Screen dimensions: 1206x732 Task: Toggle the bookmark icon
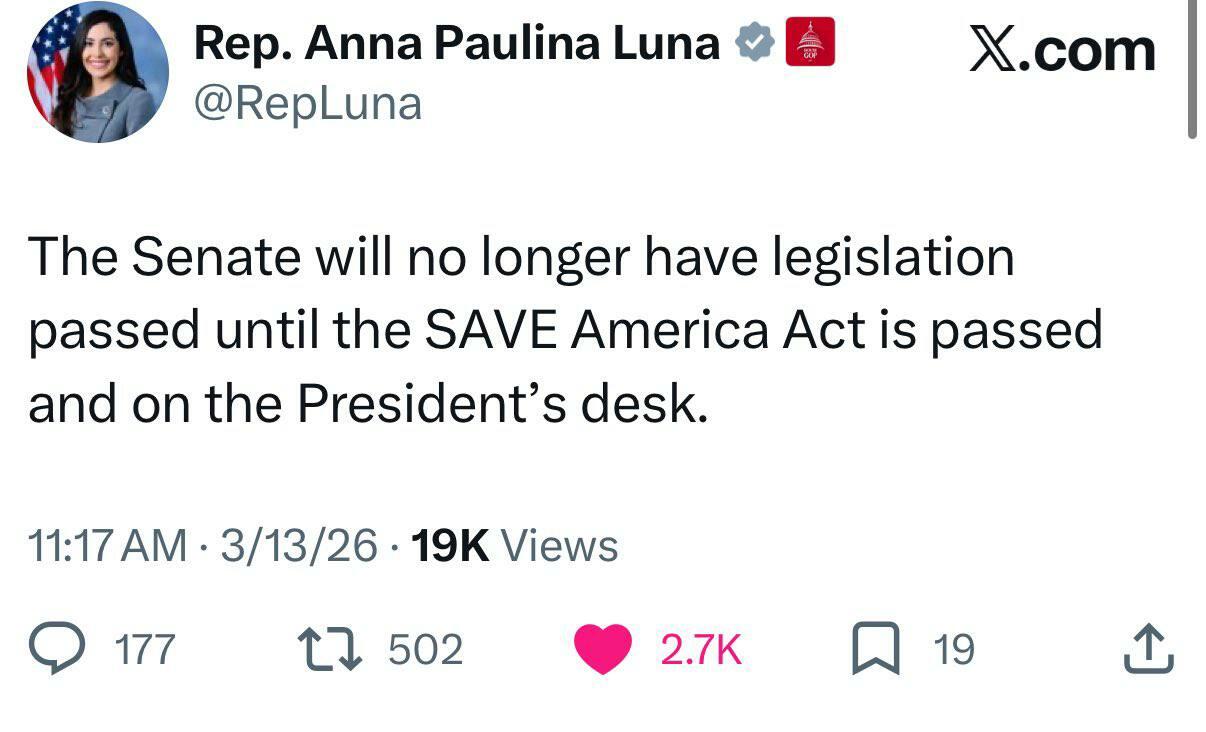tap(874, 649)
